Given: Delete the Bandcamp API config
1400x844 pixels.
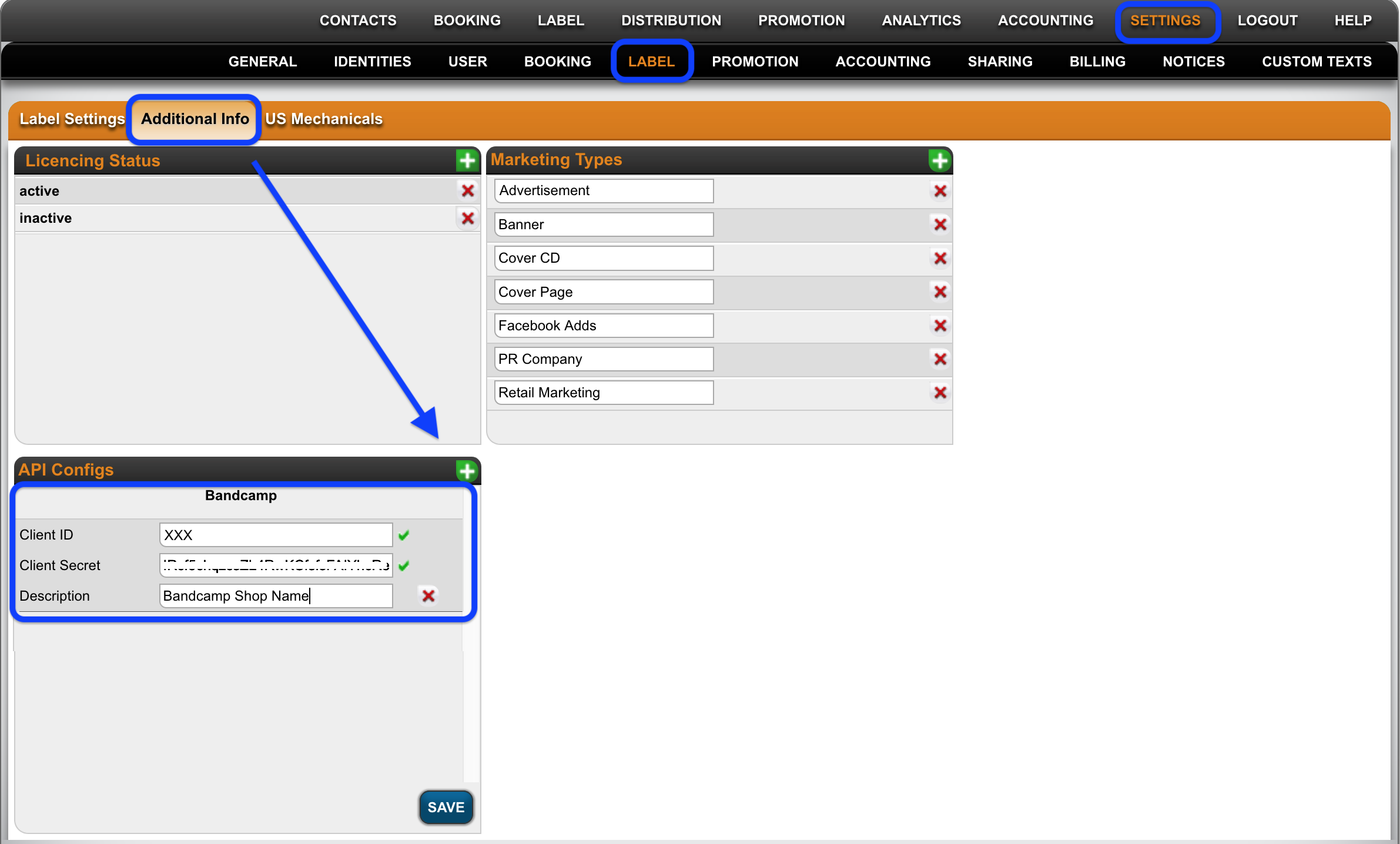Looking at the screenshot, I should (428, 595).
